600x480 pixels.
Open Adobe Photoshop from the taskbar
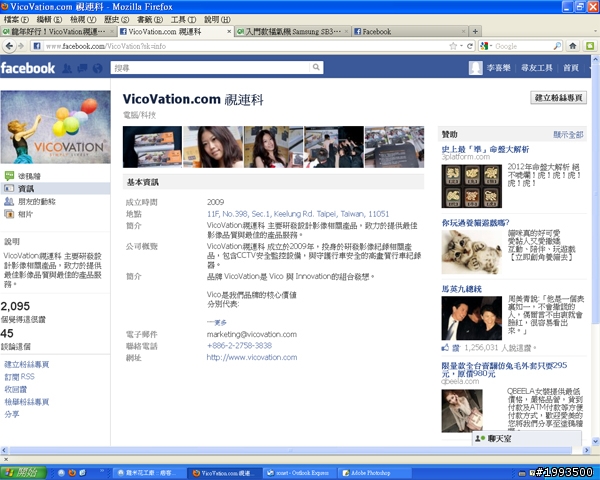(374, 473)
